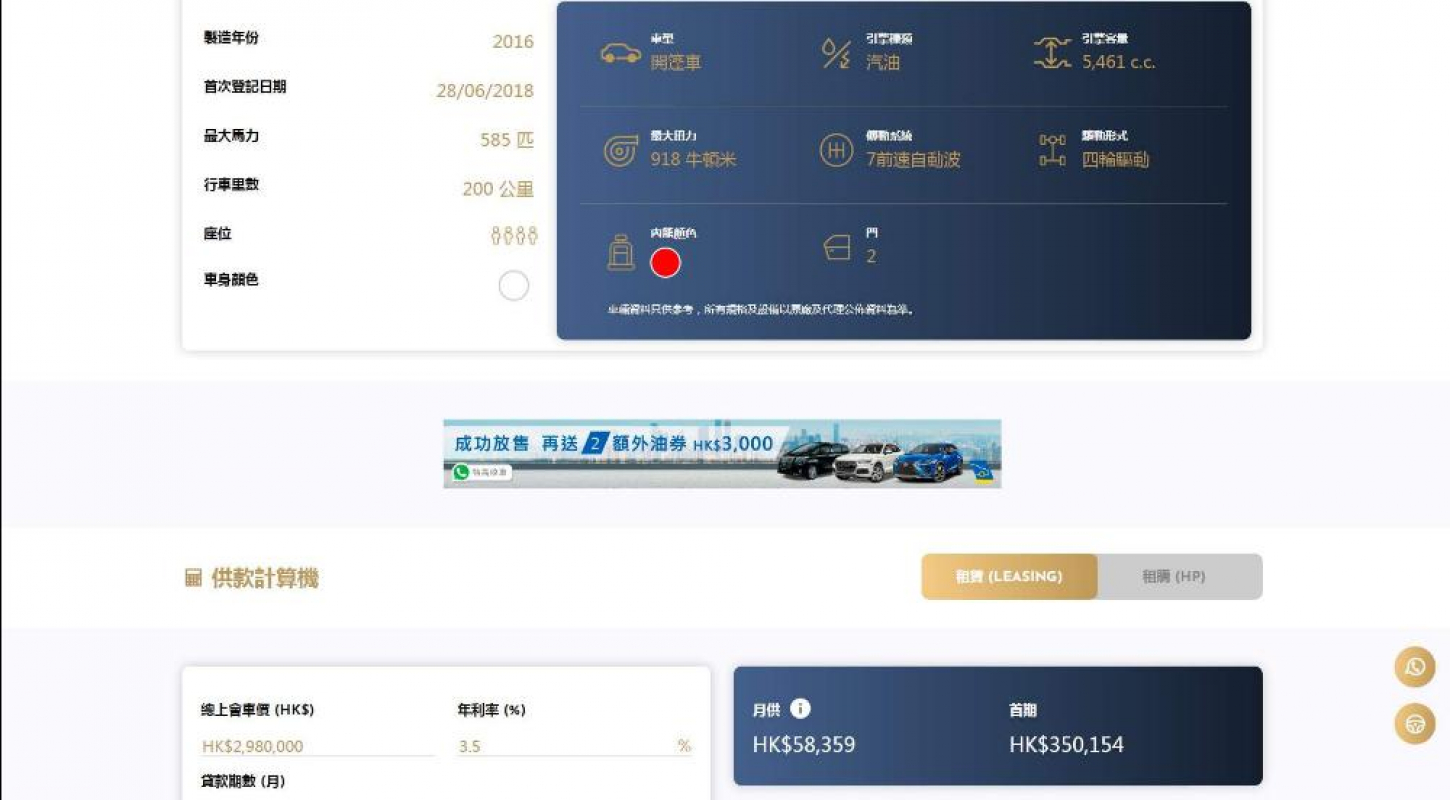Screen dimensions: 1450x800
Task: Click the calculator icon beside 供款計算機
Action: click(x=193, y=578)
